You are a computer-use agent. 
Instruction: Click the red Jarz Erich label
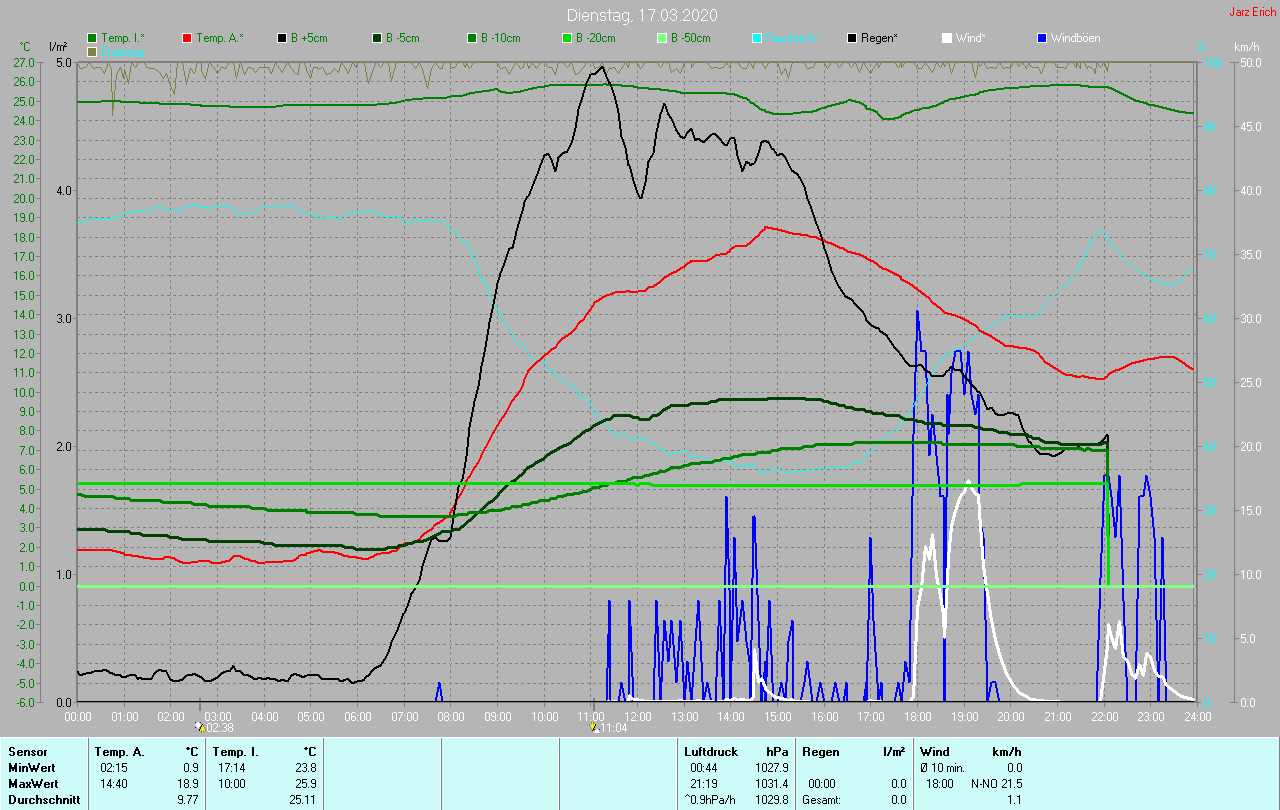pyautogui.click(x=1252, y=12)
